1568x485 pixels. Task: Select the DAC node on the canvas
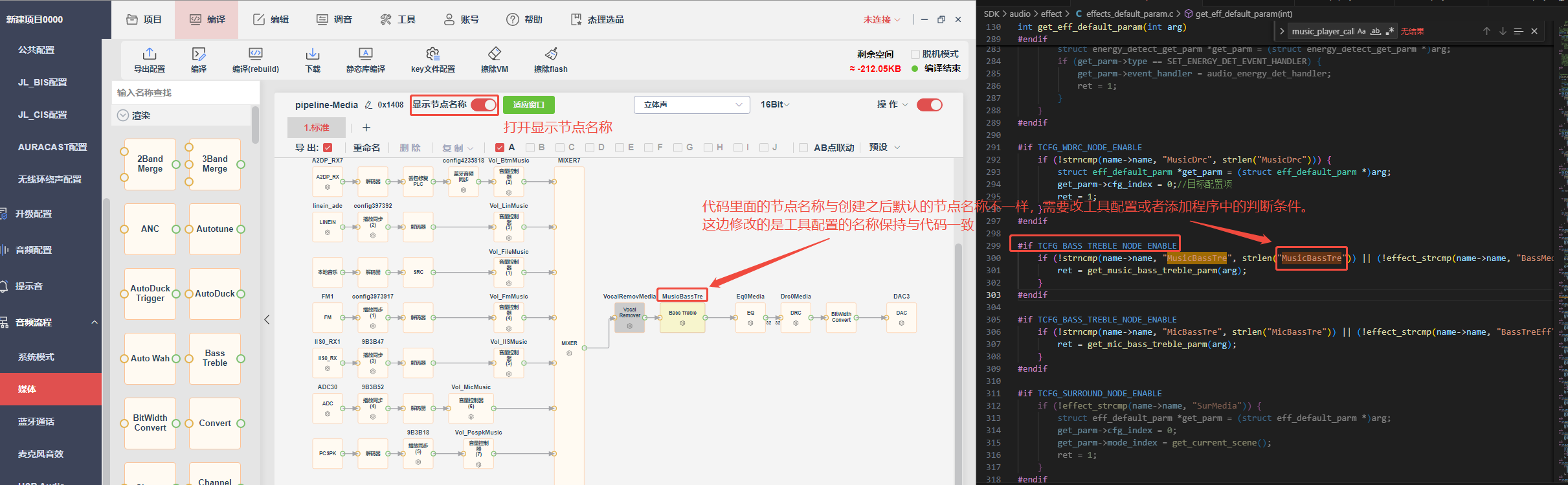(901, 317)
